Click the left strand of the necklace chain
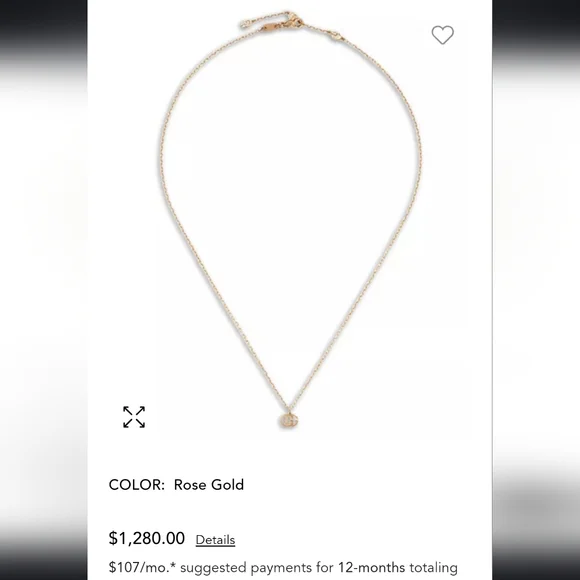Screen dimensions: 580x580 173,207
